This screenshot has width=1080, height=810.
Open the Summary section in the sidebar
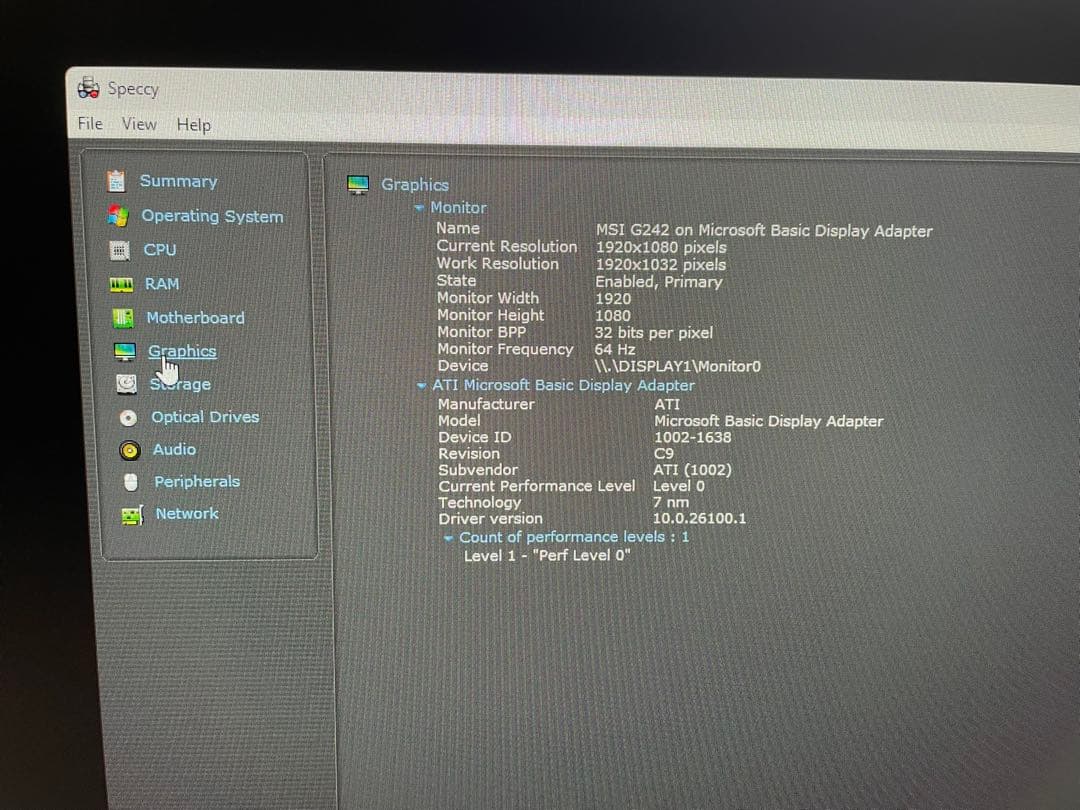point(115,181)
